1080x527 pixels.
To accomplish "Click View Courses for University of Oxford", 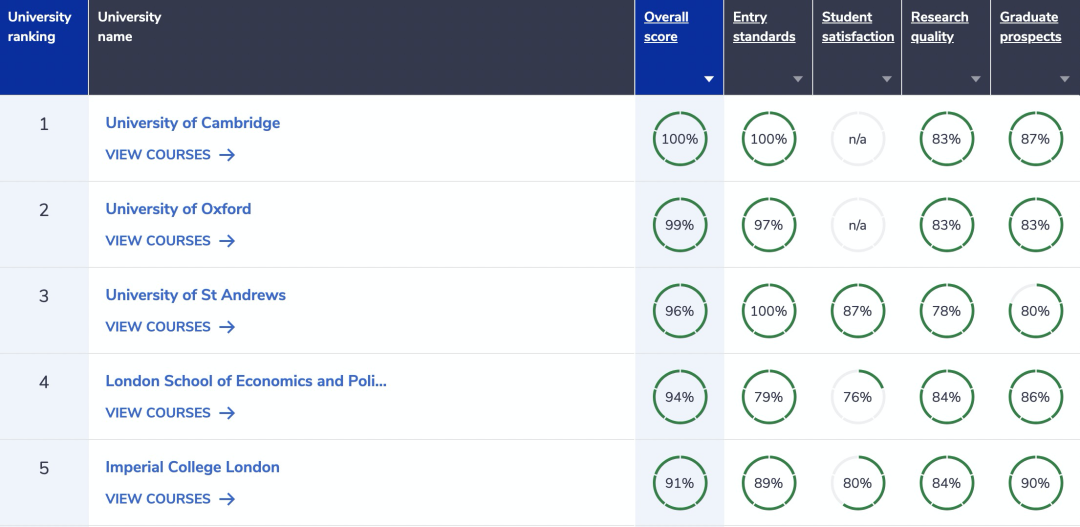I will tap(158, 241).
